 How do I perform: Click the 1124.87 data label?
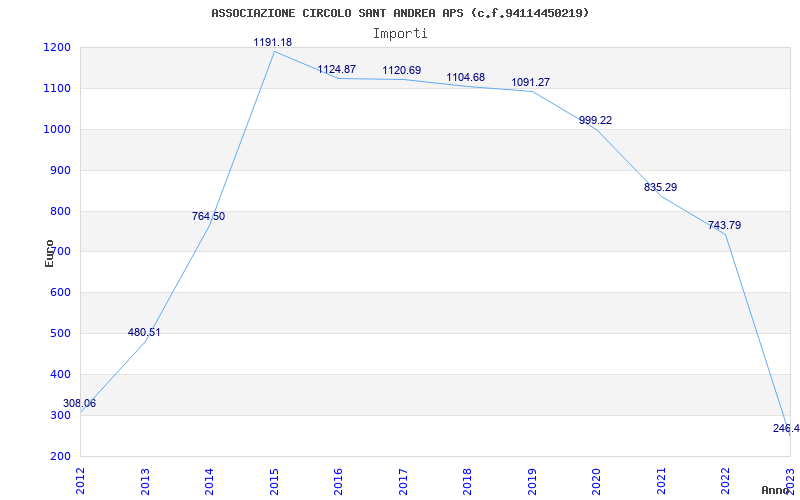click(337, 69)
